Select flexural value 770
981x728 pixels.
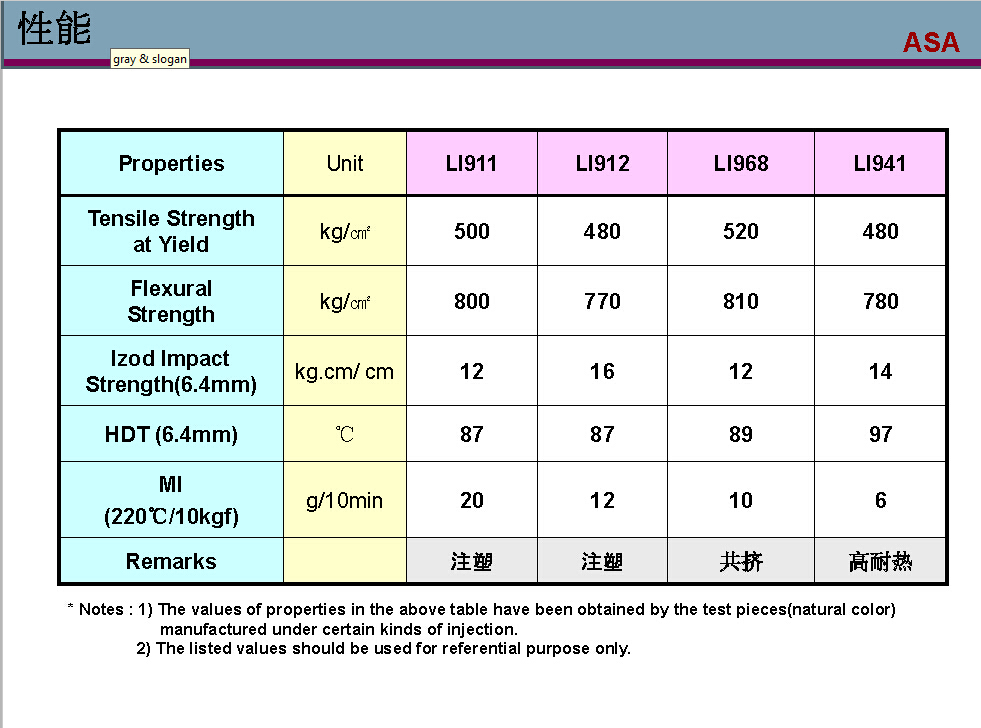click(602, 301)
